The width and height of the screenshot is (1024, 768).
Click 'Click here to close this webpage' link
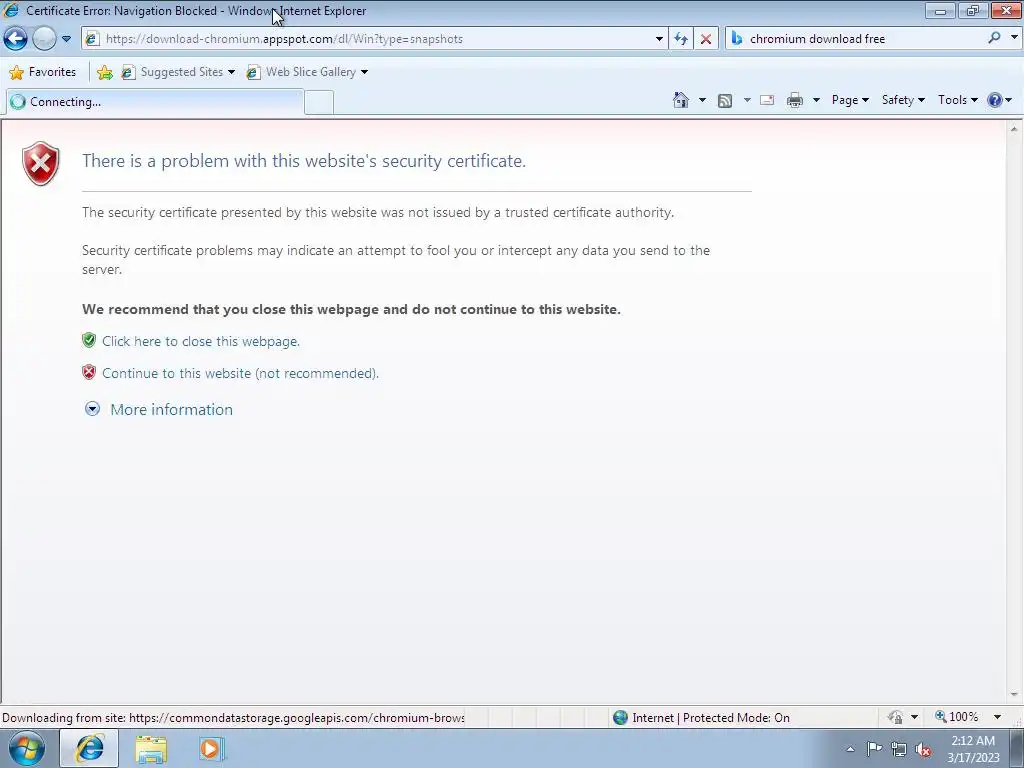(x=200, y=341)
